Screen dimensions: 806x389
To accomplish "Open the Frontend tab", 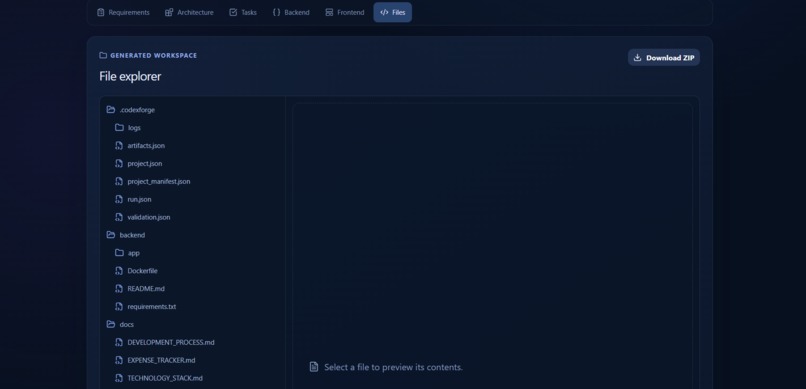I will (344, 12).
